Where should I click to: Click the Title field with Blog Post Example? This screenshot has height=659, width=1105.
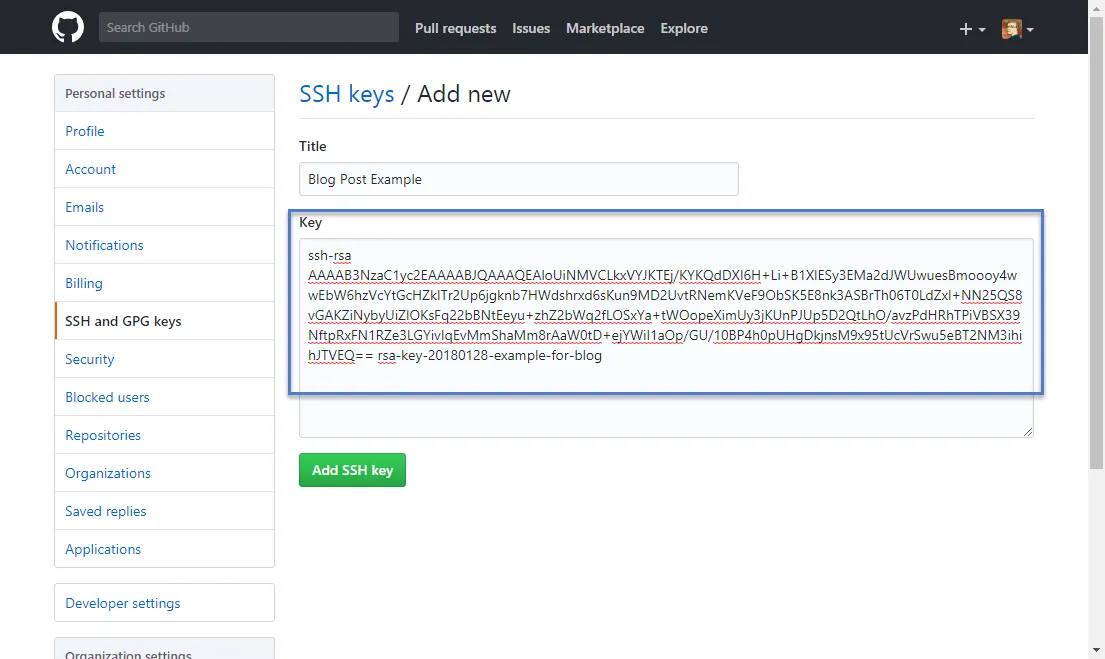[x=519, y=179]
